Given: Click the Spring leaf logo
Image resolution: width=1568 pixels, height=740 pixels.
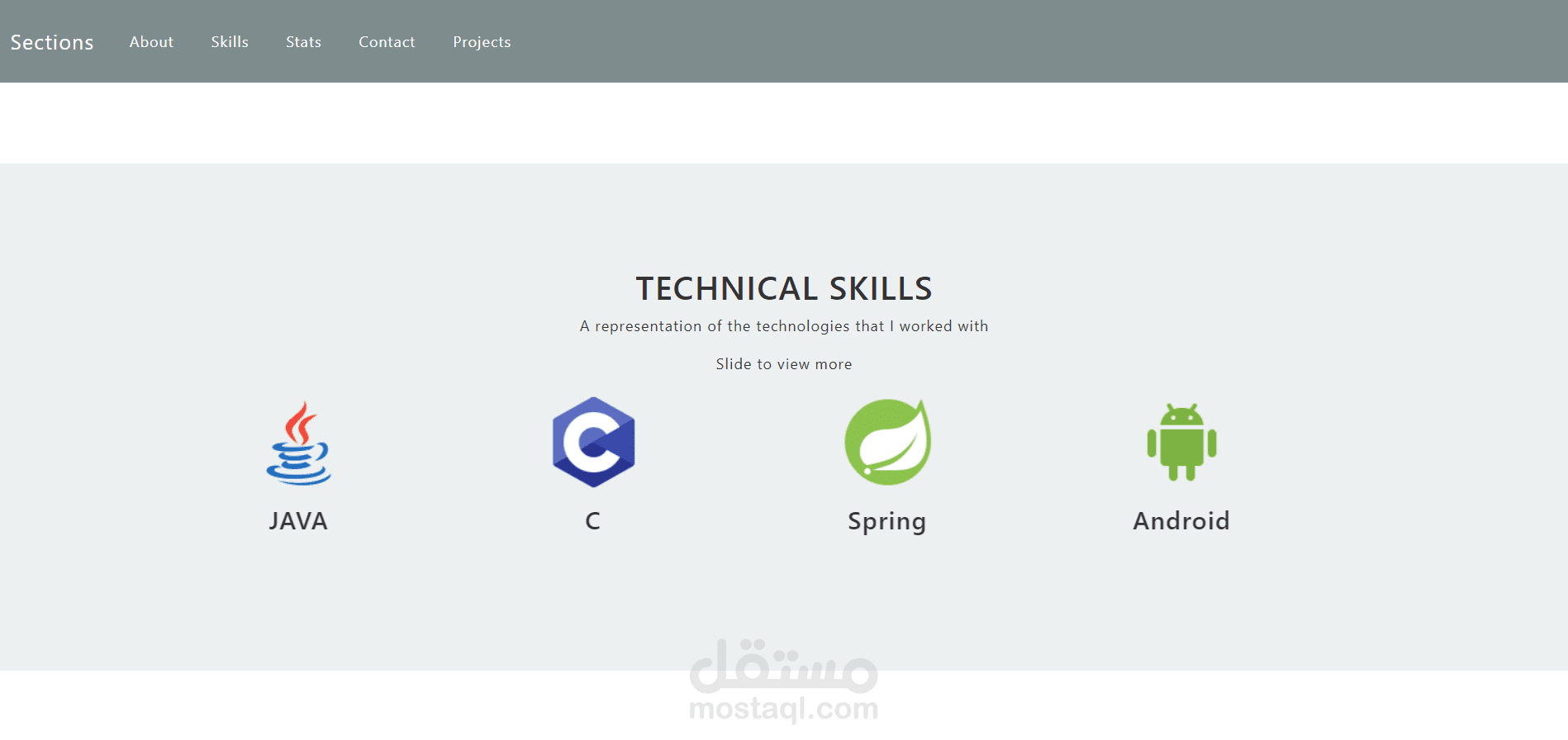Looking at the screenshot, I should [x=887, y=442].
